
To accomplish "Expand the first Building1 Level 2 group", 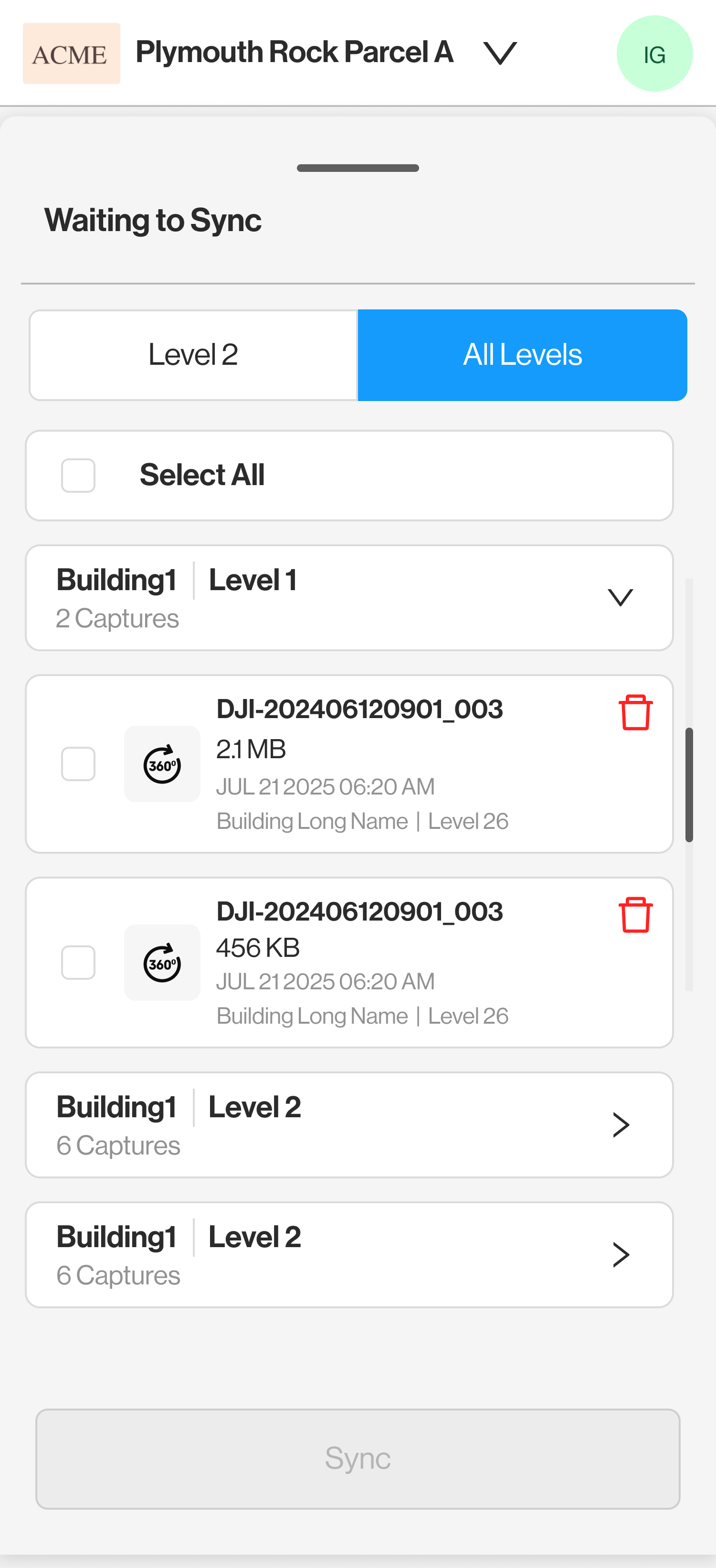I will coord(620,1125).
